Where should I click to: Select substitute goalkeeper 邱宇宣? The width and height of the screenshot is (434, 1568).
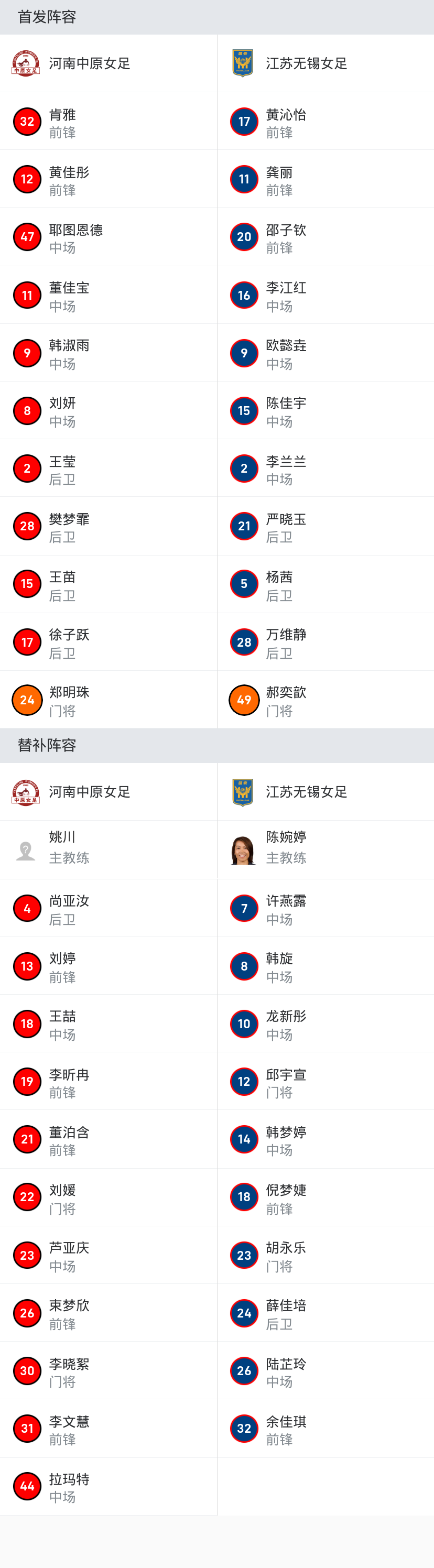(286, 1075)
